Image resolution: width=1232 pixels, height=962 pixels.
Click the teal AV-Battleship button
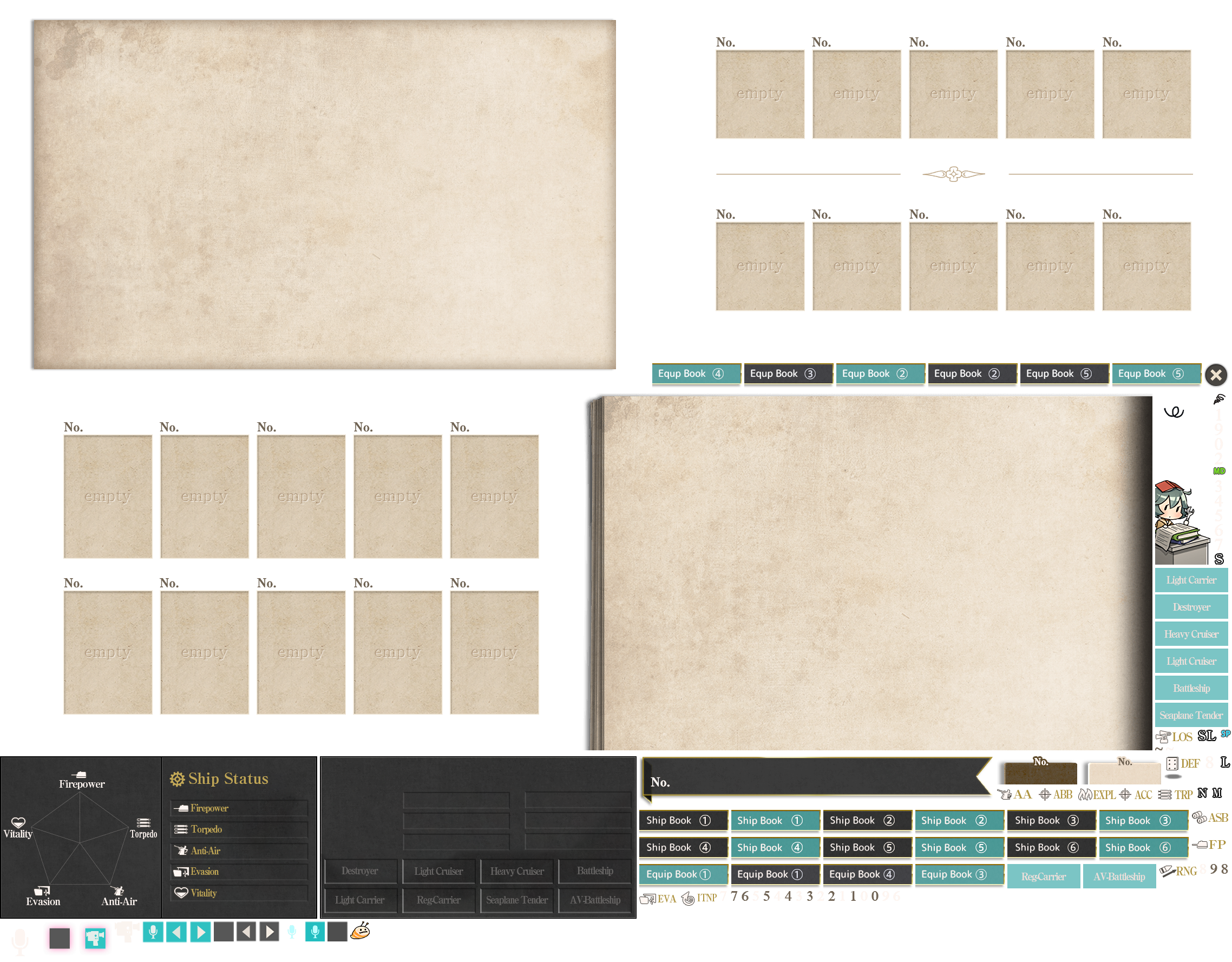[x=1119, y=877]
